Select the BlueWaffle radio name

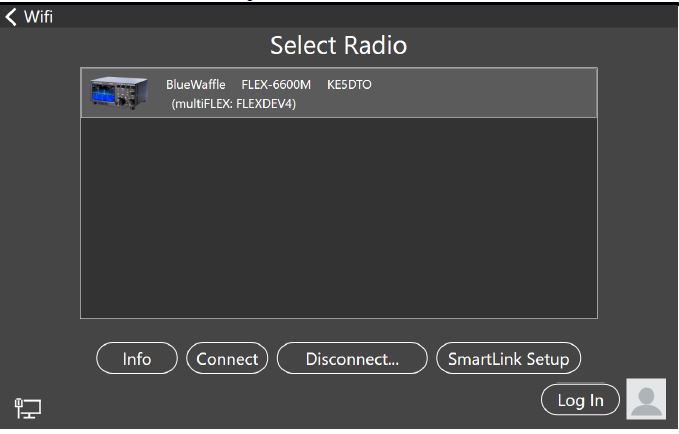(196, 84)
